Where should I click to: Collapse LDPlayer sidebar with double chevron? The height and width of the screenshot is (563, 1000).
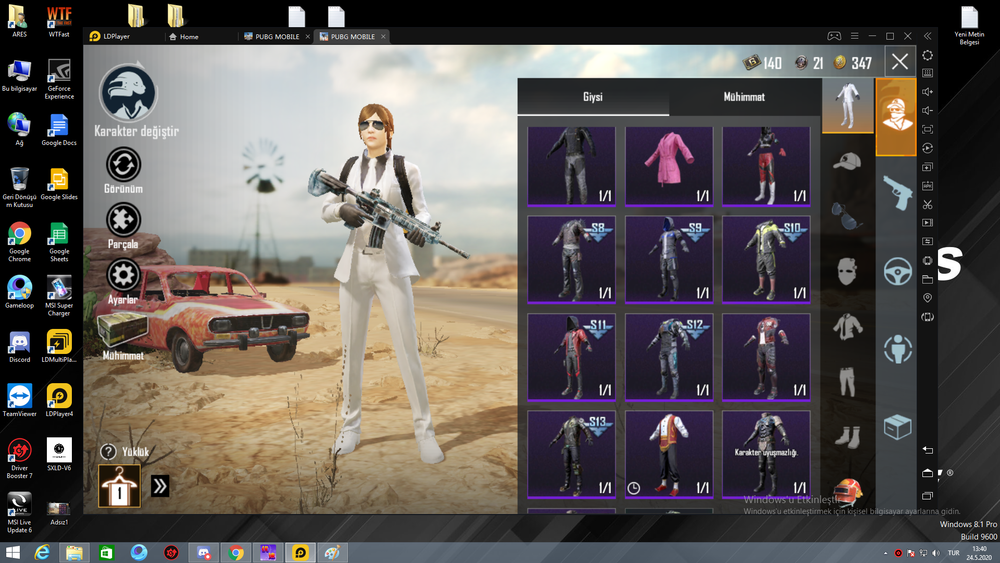(927, 36)
